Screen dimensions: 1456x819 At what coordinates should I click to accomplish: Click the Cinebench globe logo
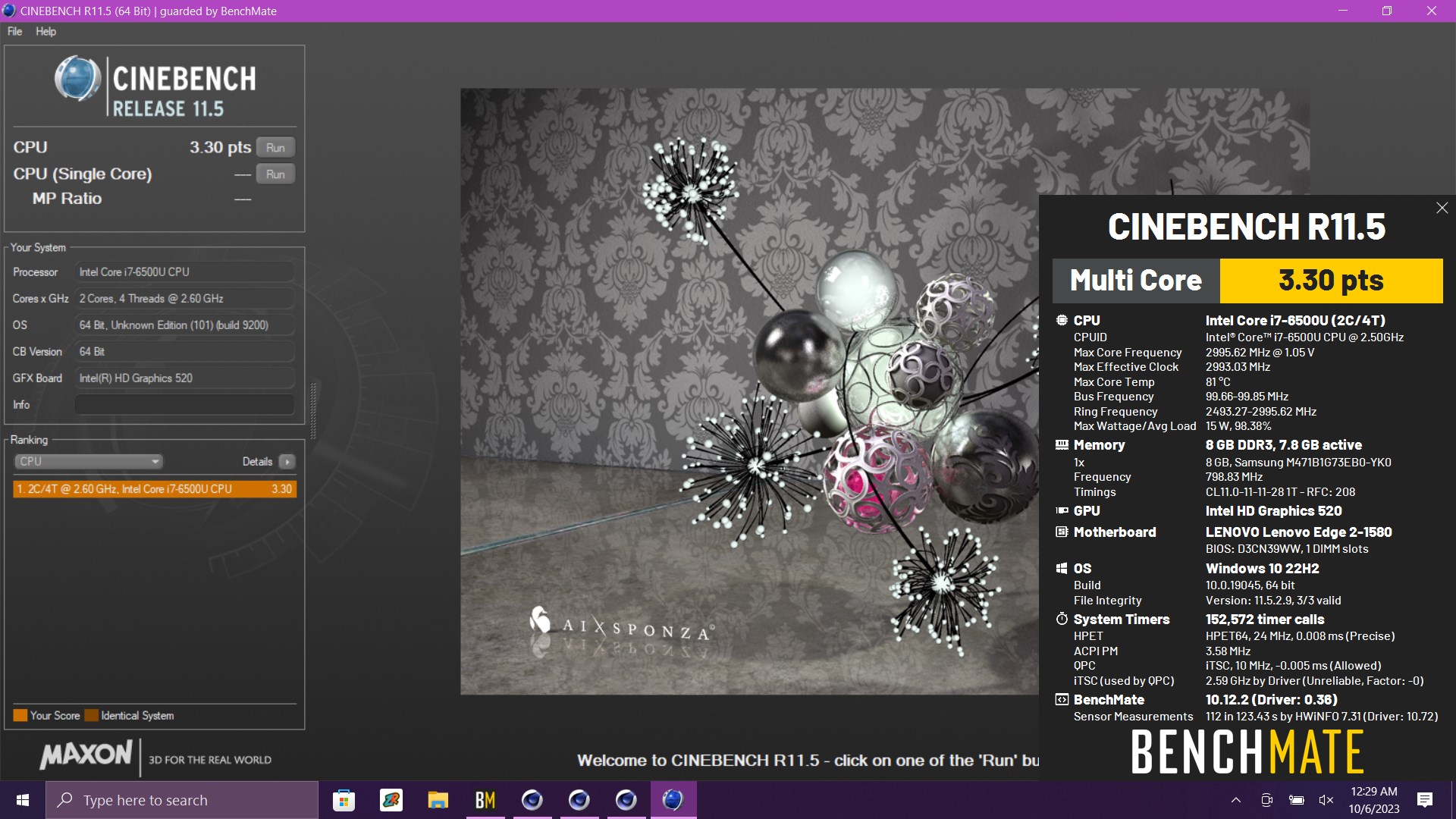coord(77,79)
